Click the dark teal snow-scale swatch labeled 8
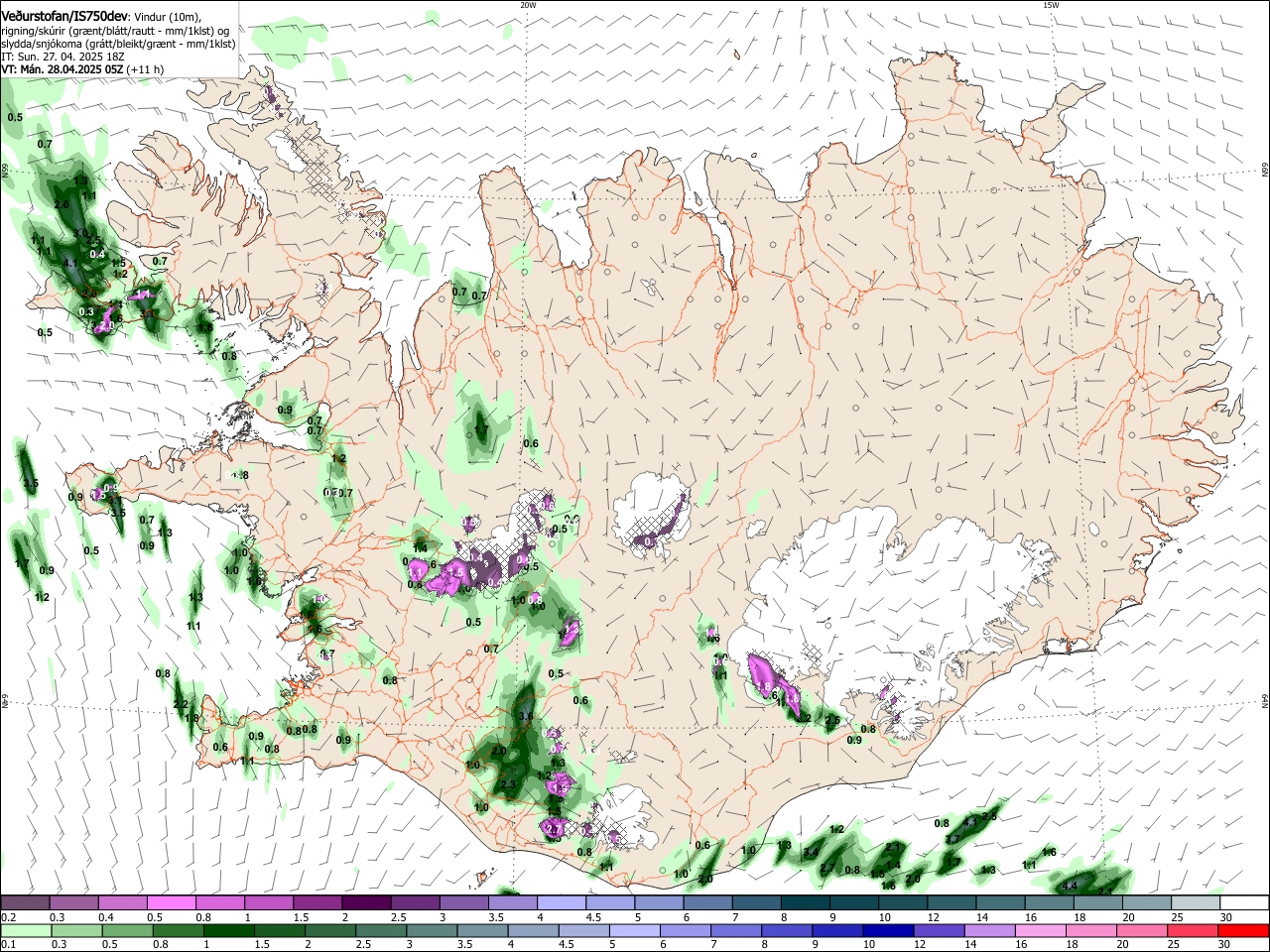This screenshot has width=1270, height=952. pyautogui.click(x=806, y=902)
